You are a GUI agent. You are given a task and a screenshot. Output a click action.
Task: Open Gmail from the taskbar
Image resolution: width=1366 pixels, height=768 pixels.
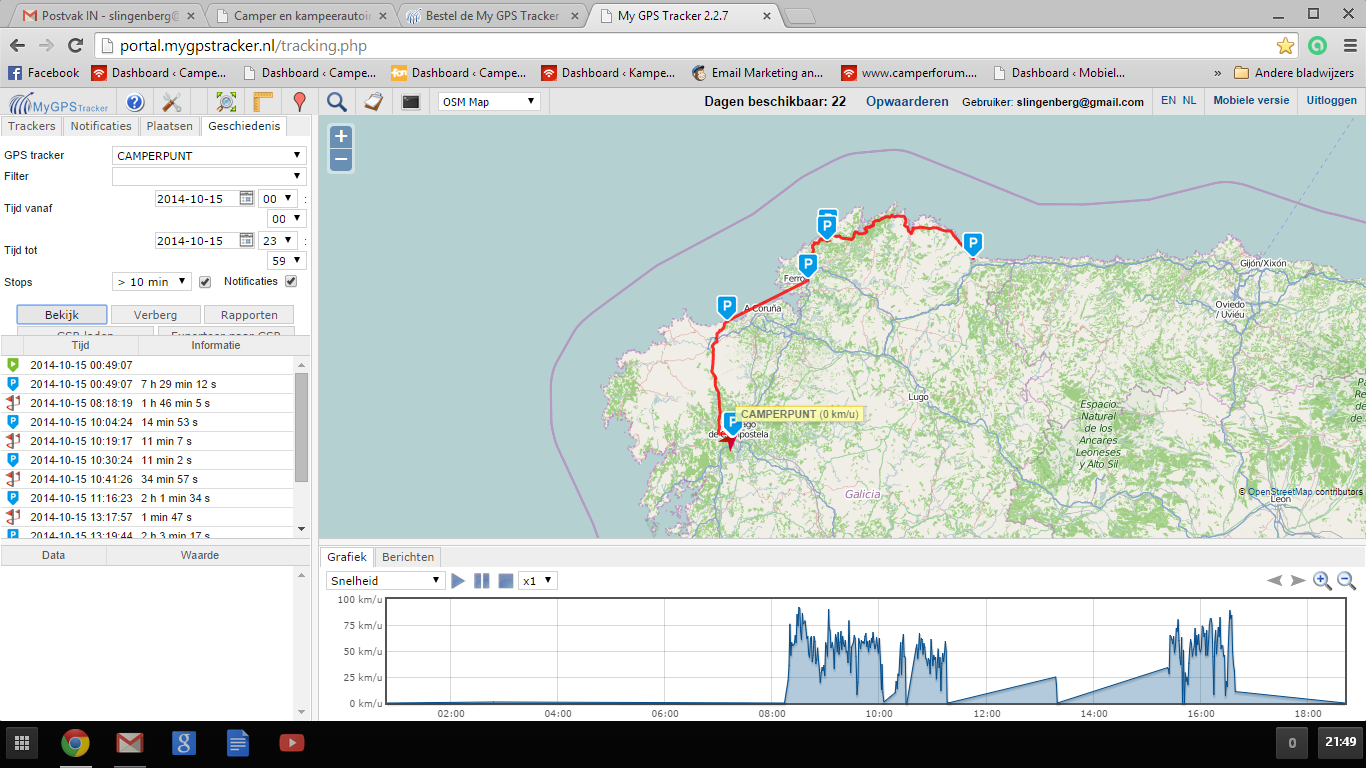point(129,743)
